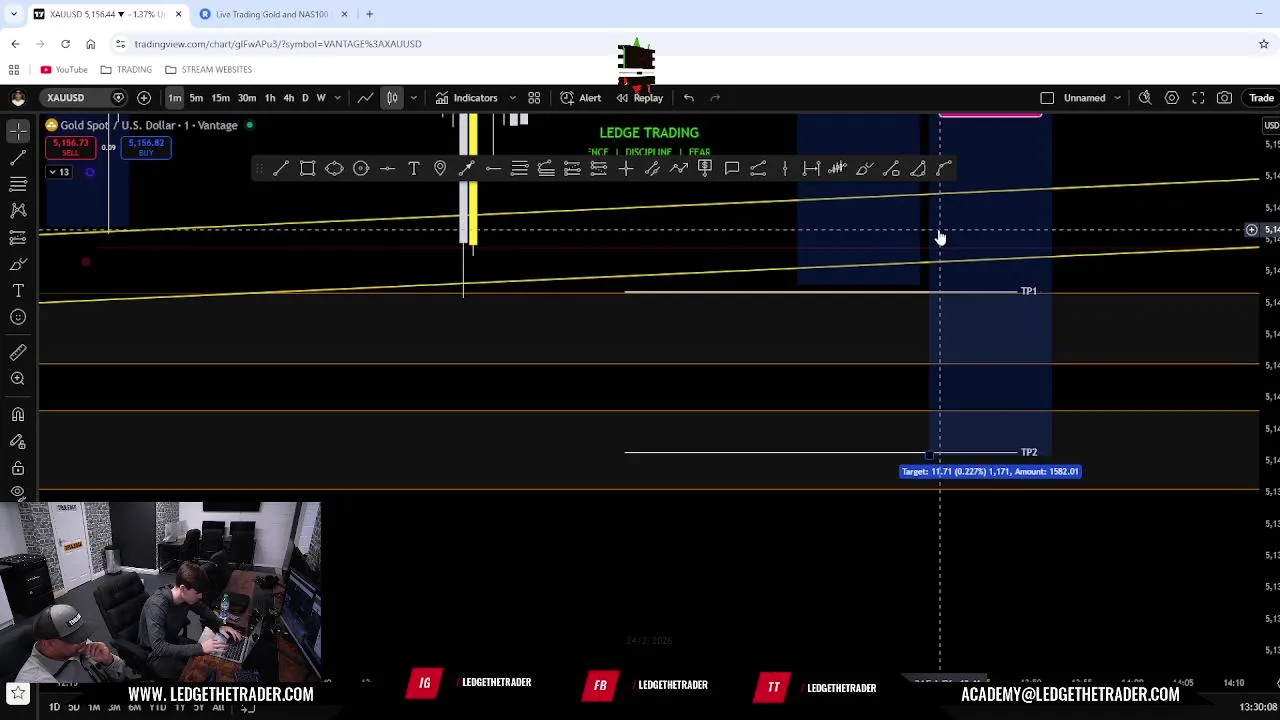Screen dimensions: 1280x720
Task: Add symbol with compare plus icon
Action: (x=144, y=98)
